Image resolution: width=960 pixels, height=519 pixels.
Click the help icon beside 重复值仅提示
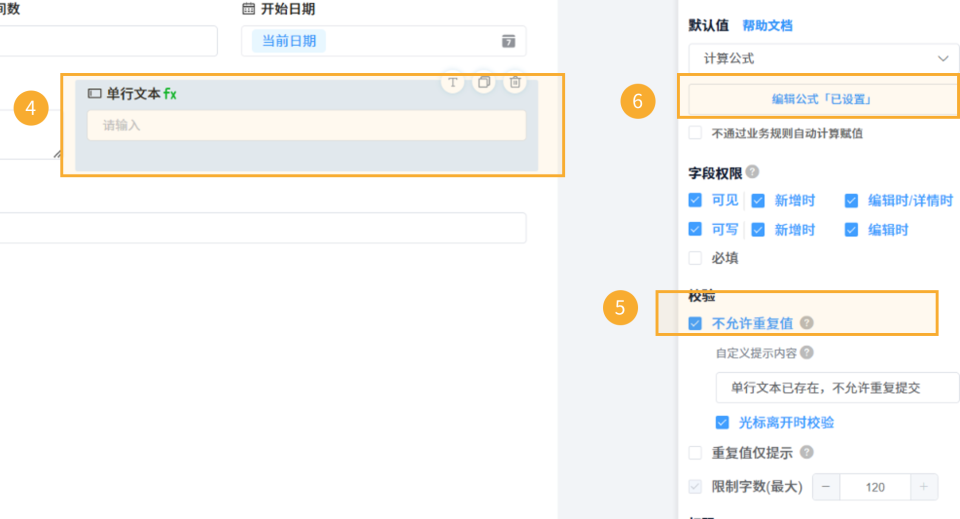[807, 452]
